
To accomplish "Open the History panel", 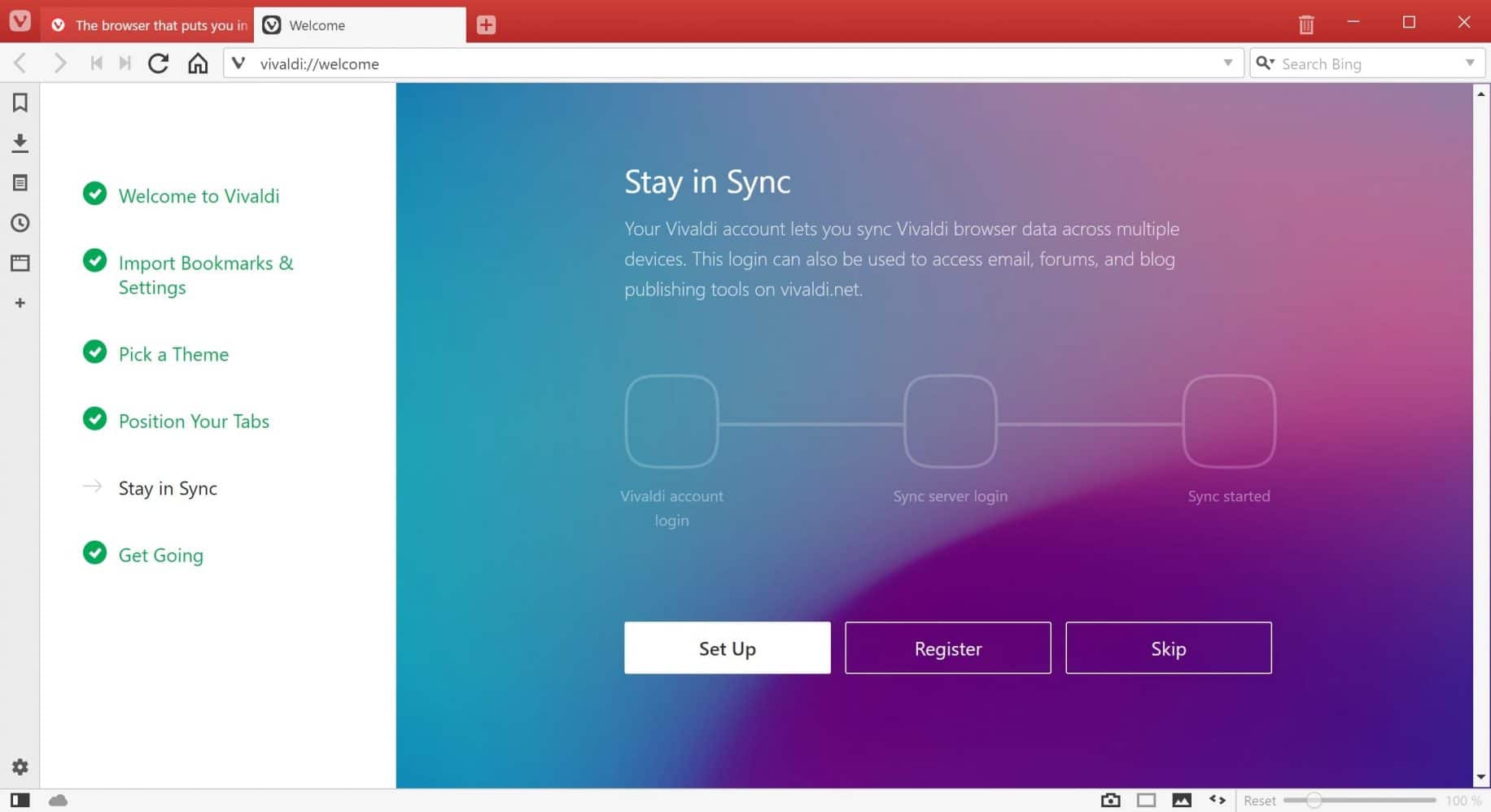I will pos(20,223).
